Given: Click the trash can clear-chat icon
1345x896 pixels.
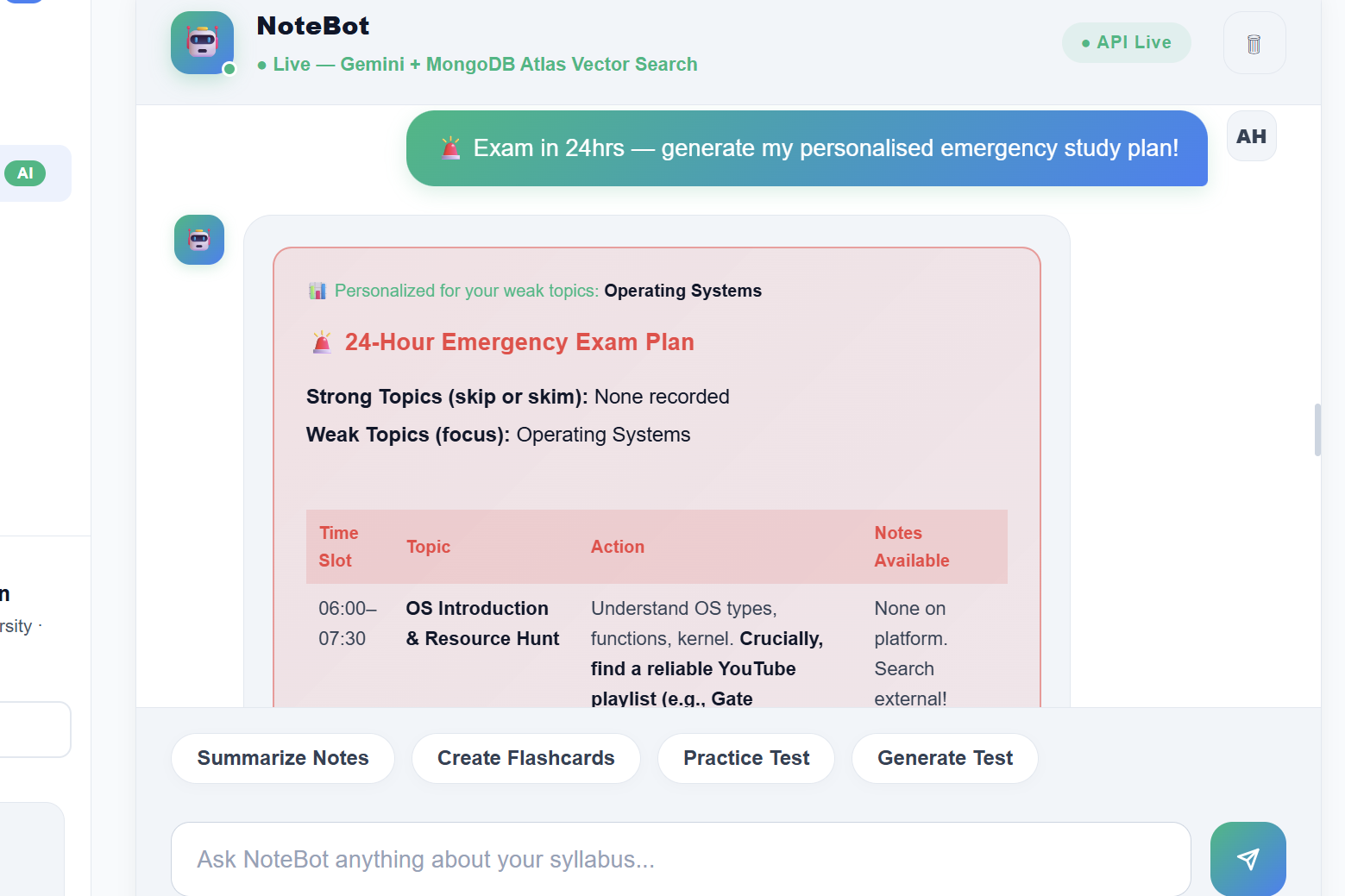Looking at the screenshot, I should click(x=1254, y=43).
